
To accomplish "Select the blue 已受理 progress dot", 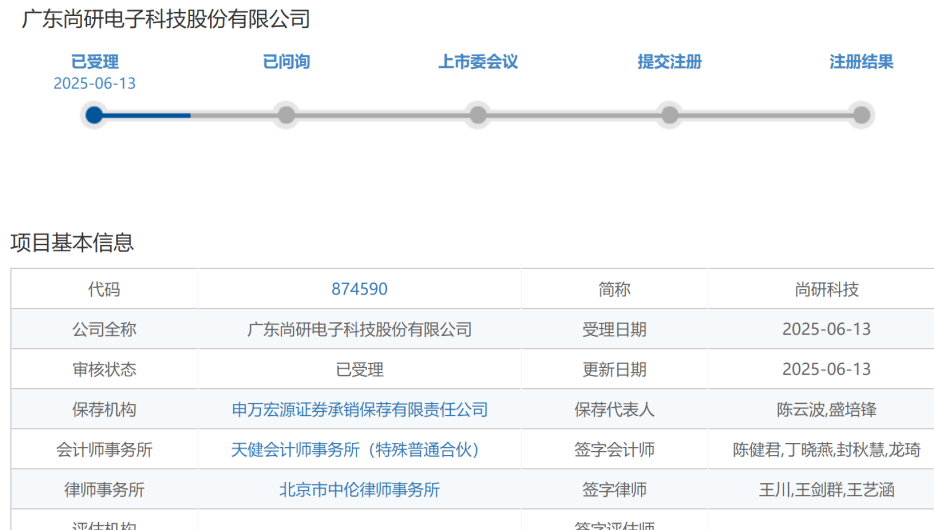I will [x=94, y=115].
